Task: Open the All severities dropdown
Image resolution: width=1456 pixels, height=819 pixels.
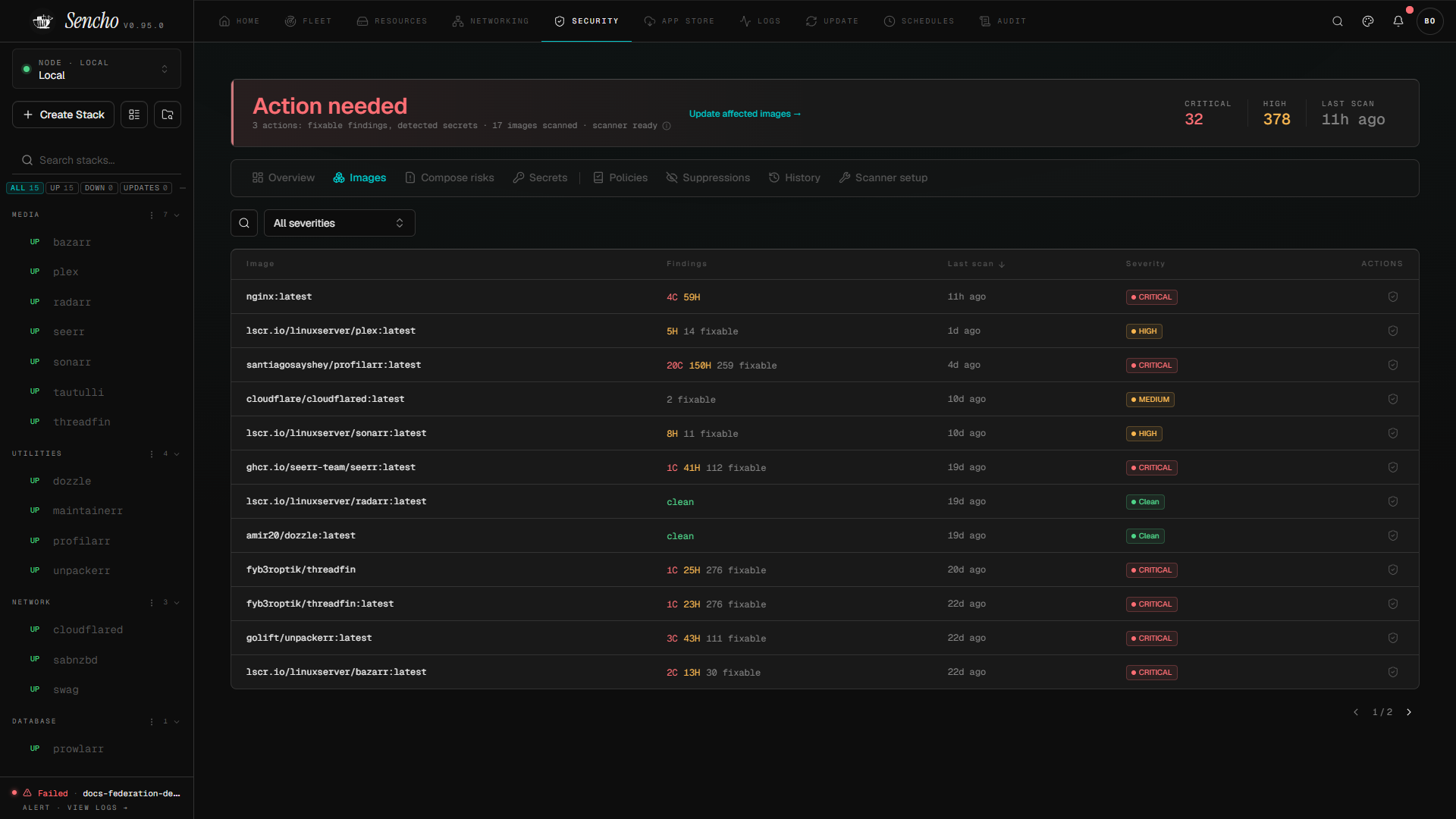Action: [339, 223]
